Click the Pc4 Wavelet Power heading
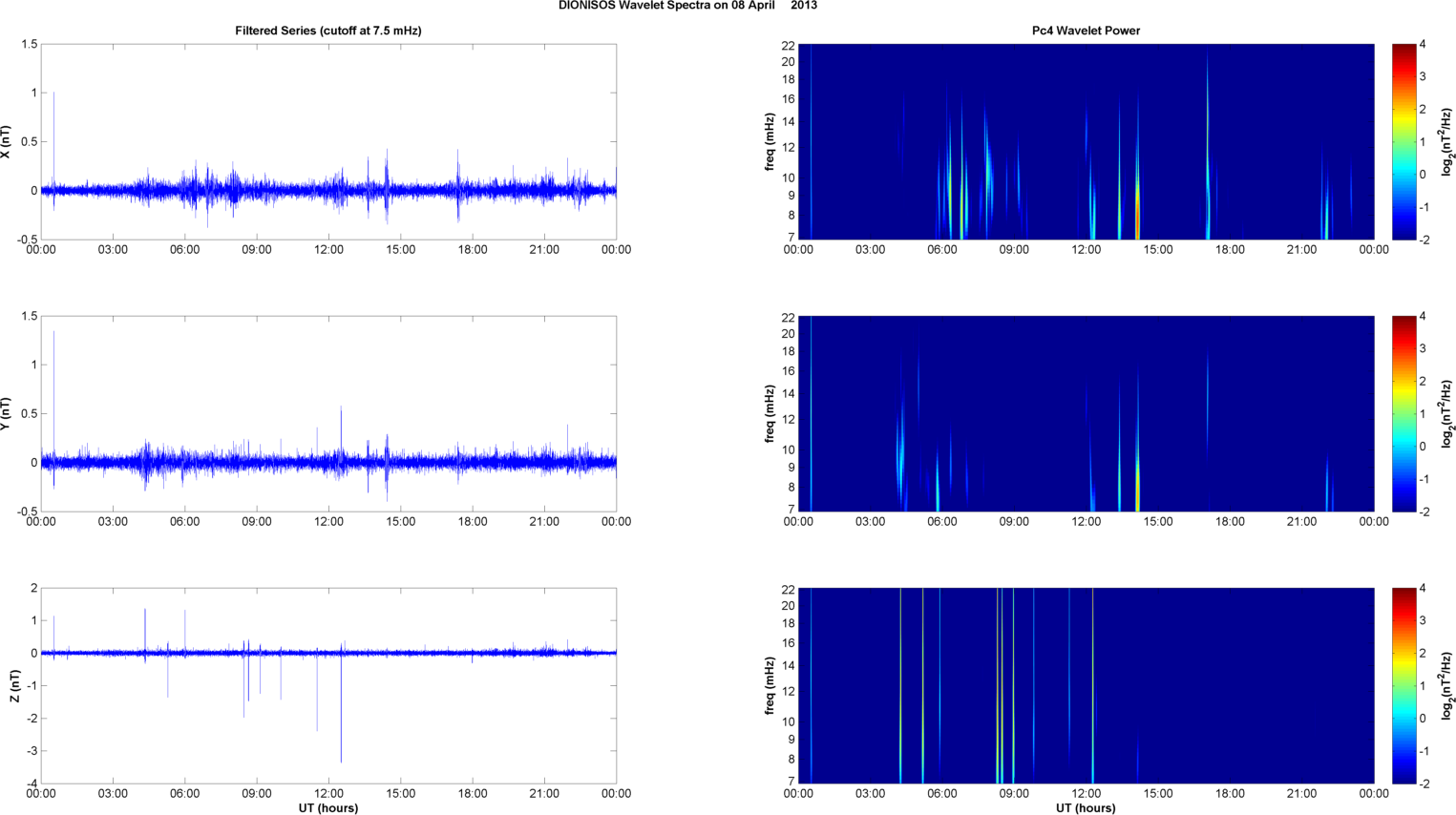The height and width of the screenshot is (815, 1456). pyautogui.click(x=1086, y=31)
